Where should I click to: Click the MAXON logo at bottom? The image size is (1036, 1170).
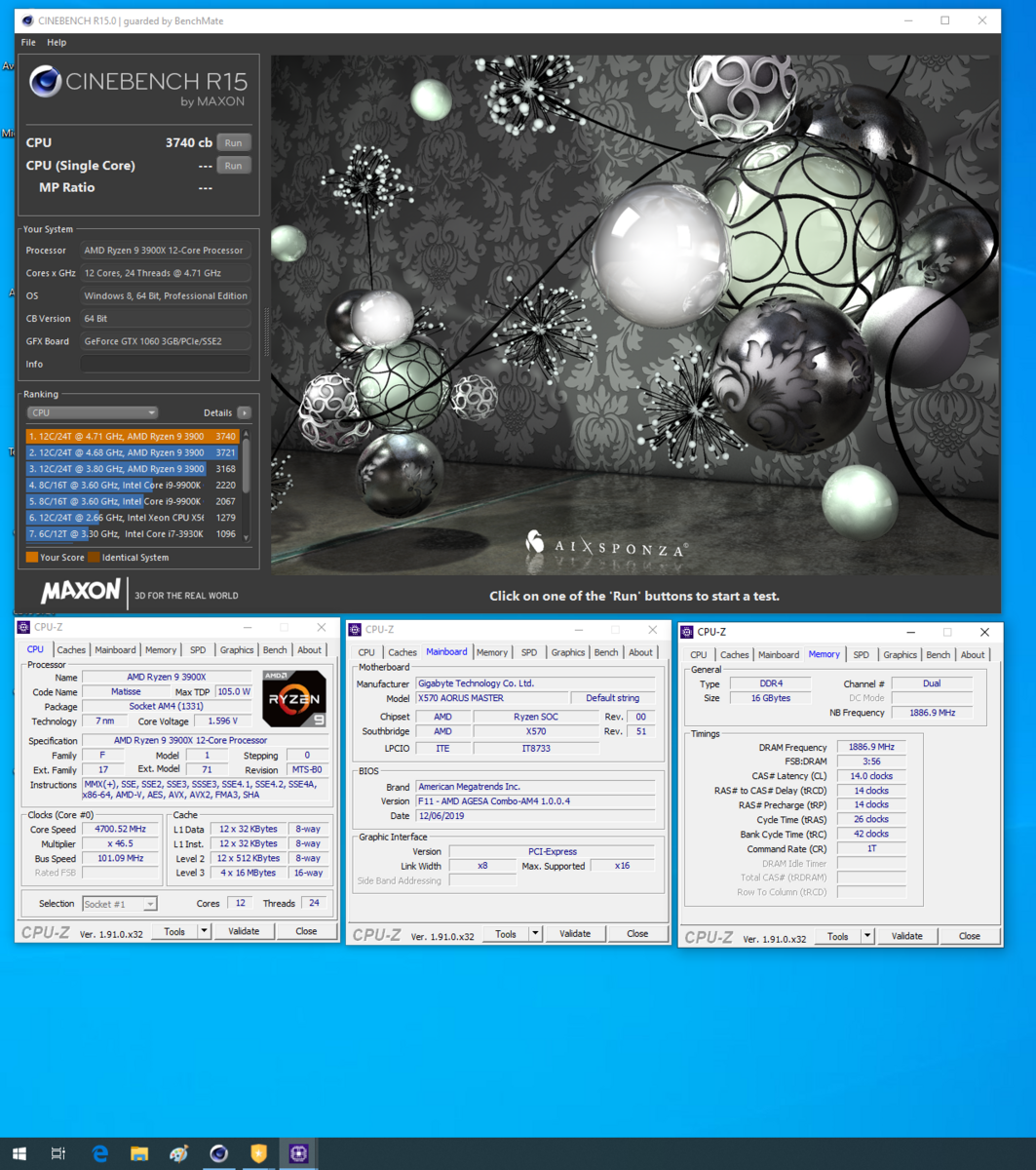(81, 591)
